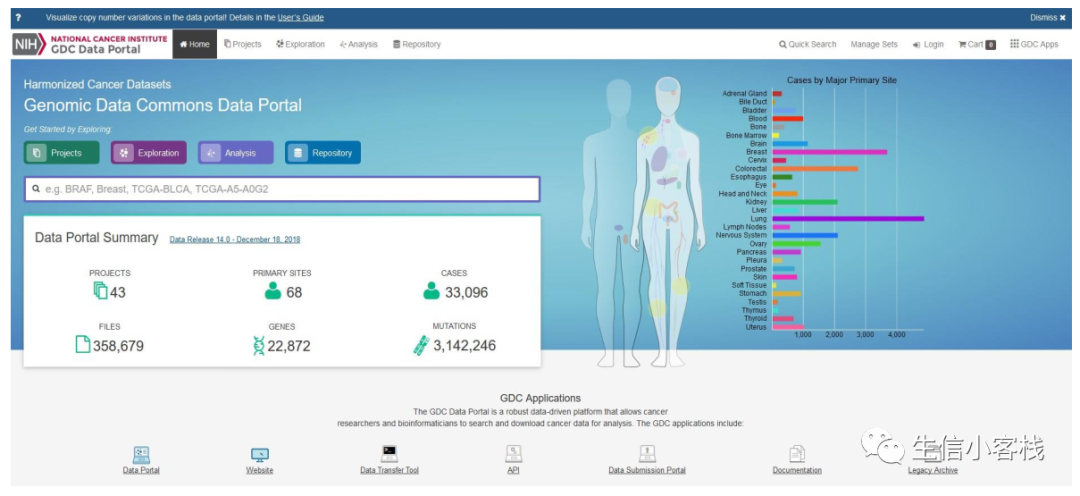
Task: Click the green Projects button
Action: click(61, 153)
